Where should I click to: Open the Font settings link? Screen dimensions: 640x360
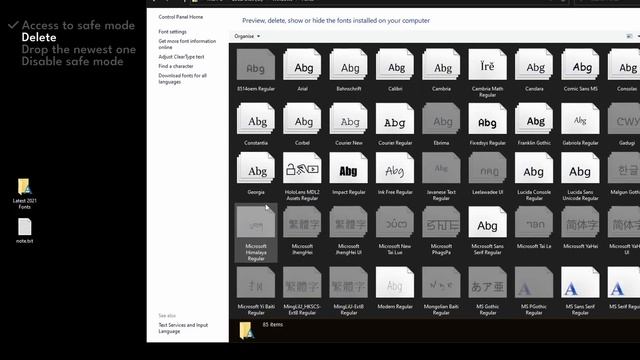pos(172,32)
